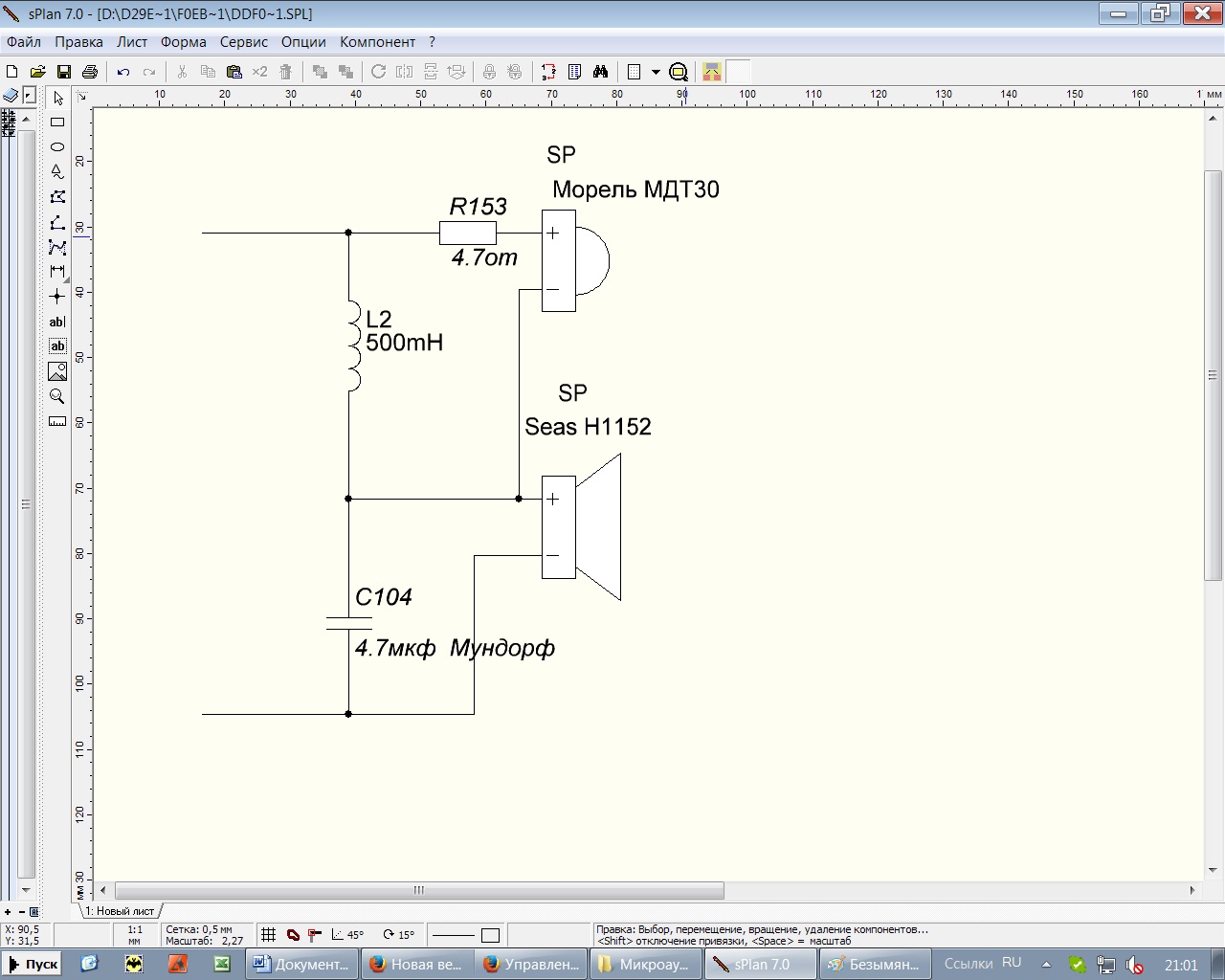Select the zoom magnifier tool
The image size is (1225, 980).
click(57, 396)
